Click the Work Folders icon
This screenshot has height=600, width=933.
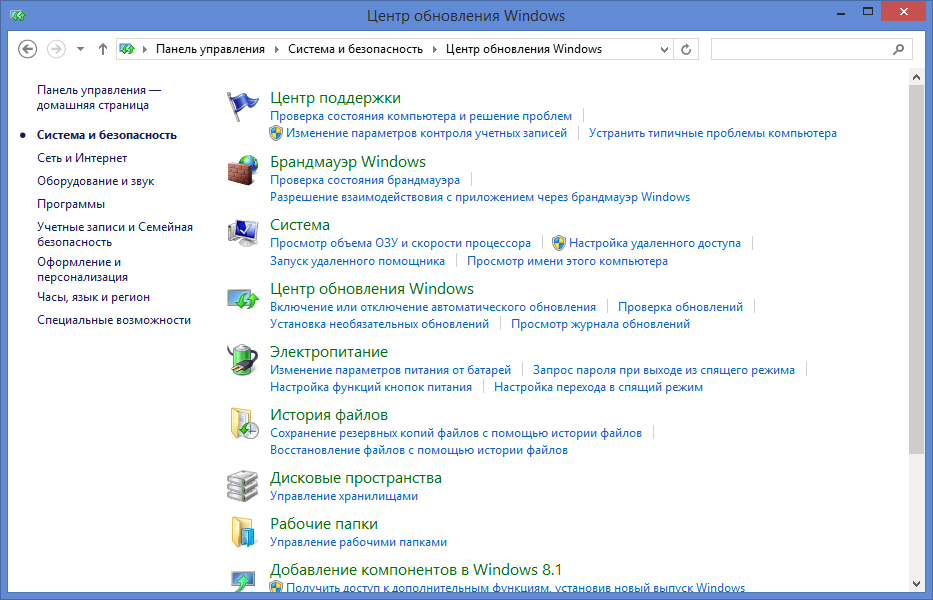point(244,532)
